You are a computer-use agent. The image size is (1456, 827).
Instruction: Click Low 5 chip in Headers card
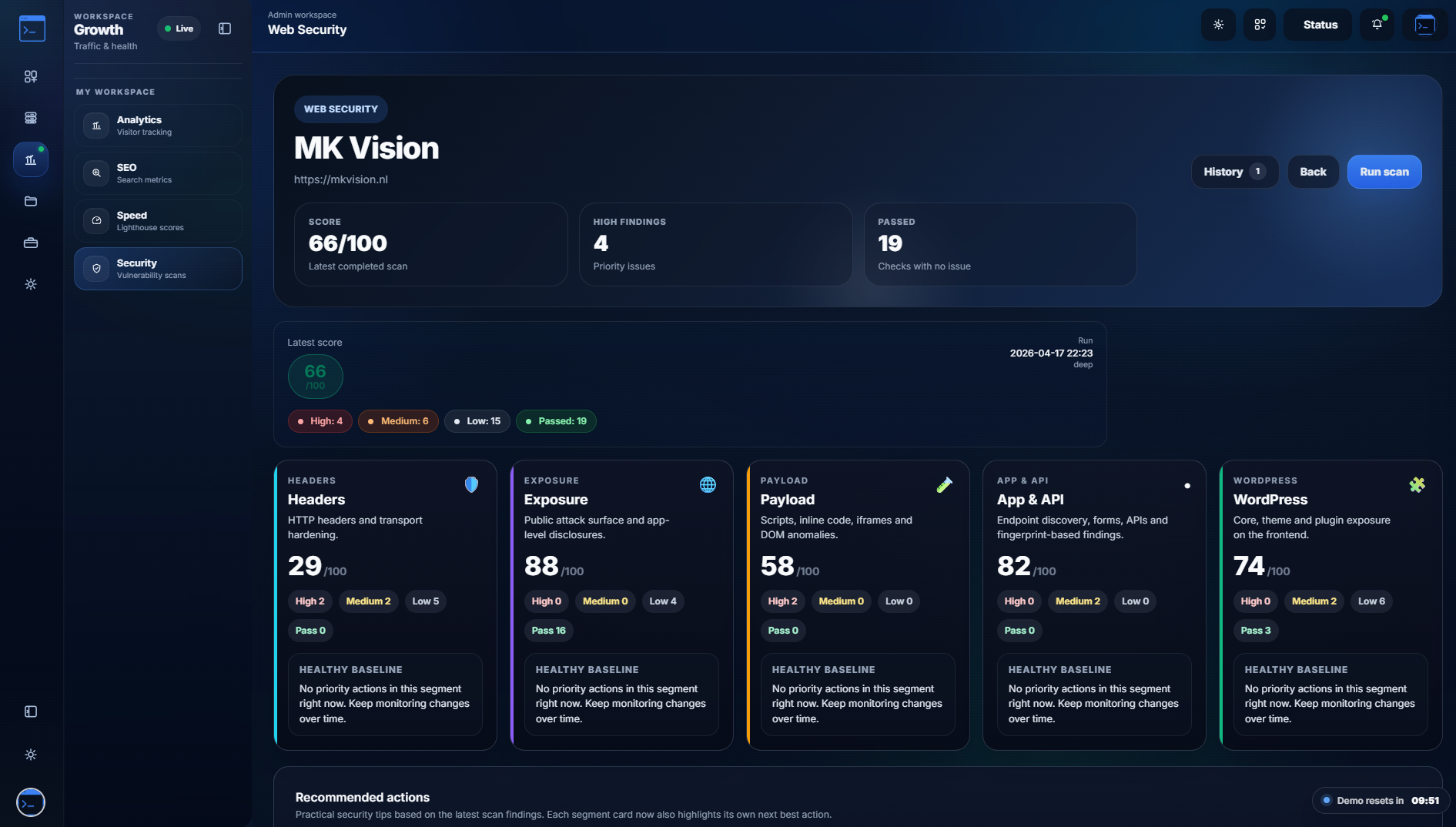point(426,601)
